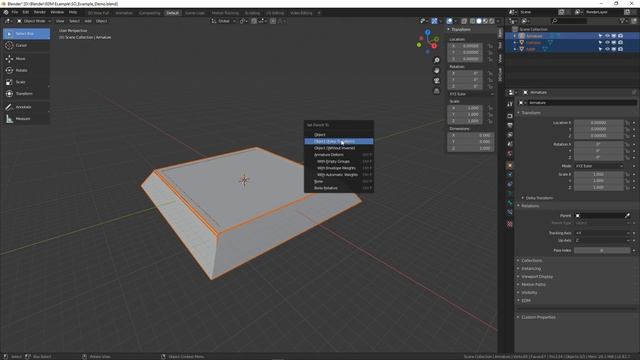Select the Move tool

click(x=27, y=59)
